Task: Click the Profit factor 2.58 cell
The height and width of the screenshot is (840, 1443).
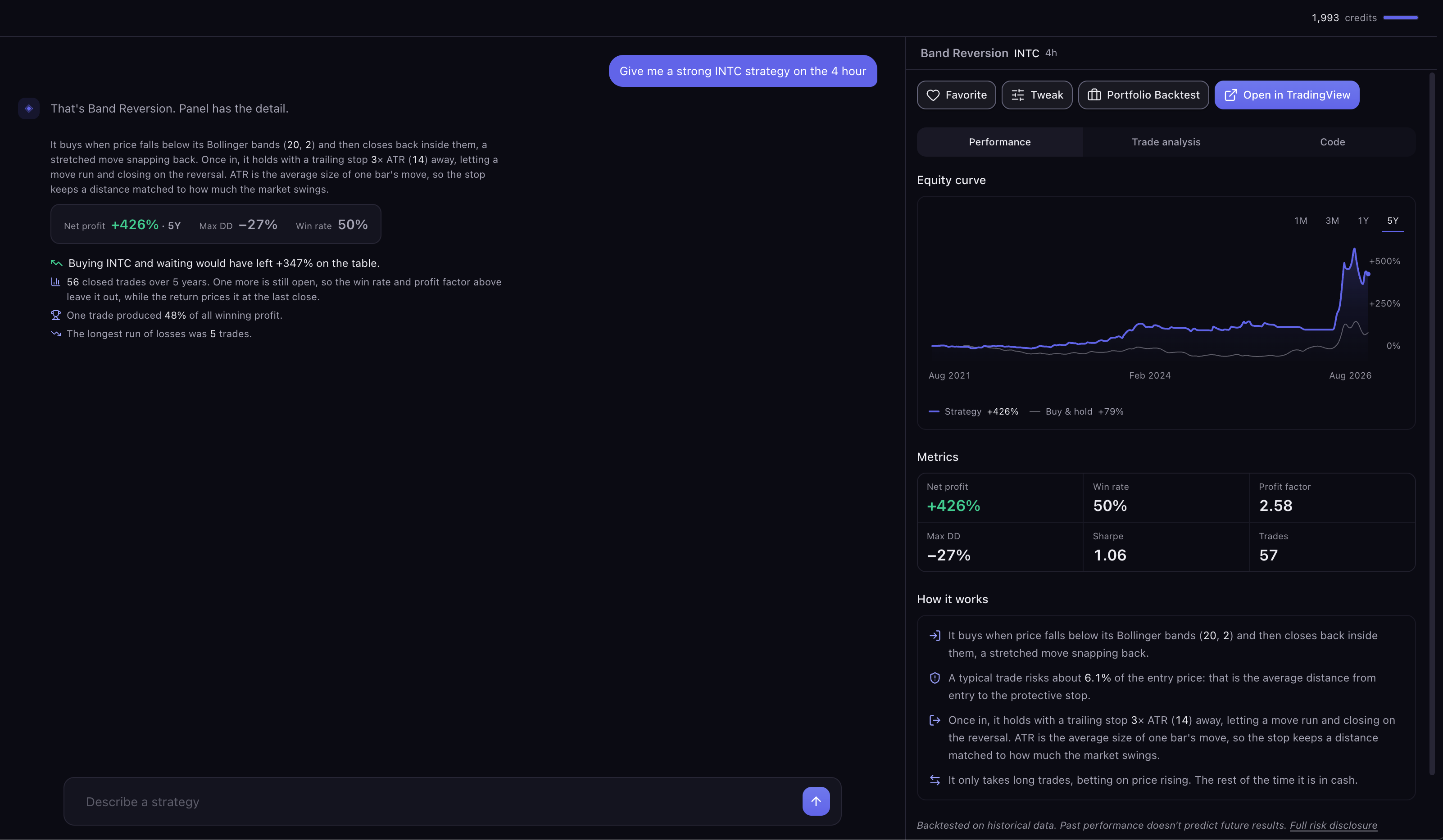Action: [x=1332, y=498]
